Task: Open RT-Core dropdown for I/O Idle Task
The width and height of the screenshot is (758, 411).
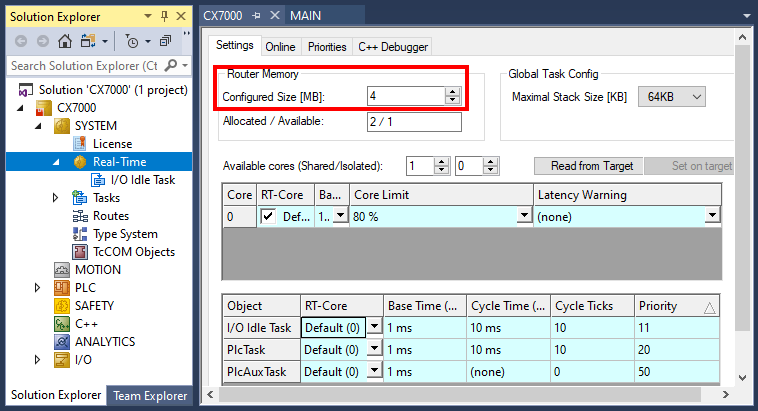Action: click(x=374, y=327)
